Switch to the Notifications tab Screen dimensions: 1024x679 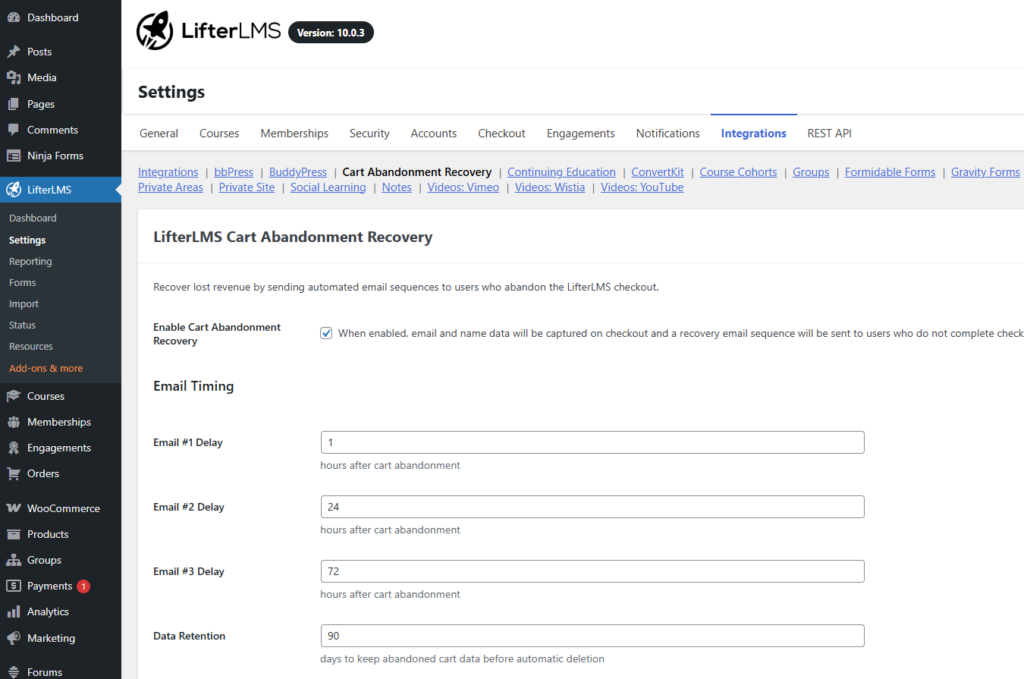[667, 133]
